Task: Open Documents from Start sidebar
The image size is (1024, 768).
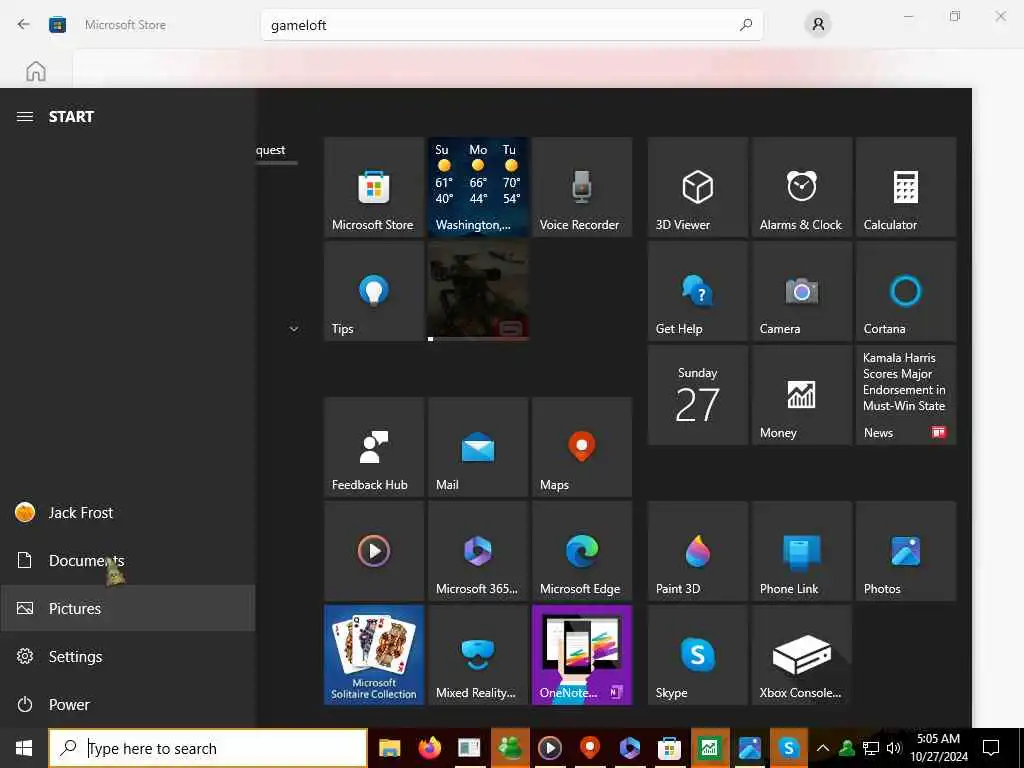Action: [x=127, y=560]
